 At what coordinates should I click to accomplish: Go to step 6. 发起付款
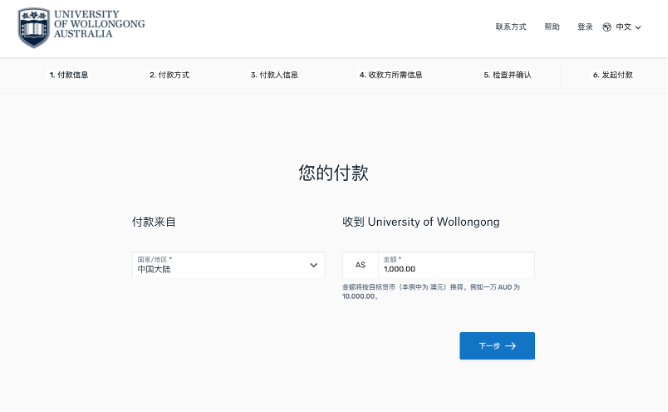pyautogui.click(x=613, y=75)
